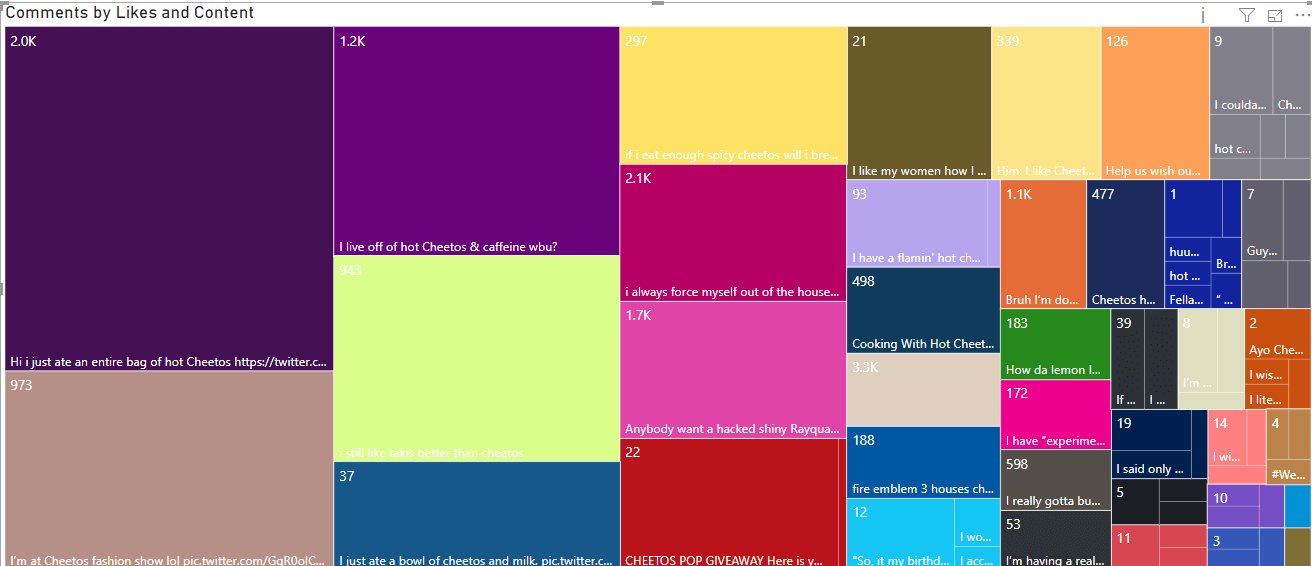The image size is (1312, 566).
Task: Select the dark tile labeled 5
Action: click(1135, 501)
